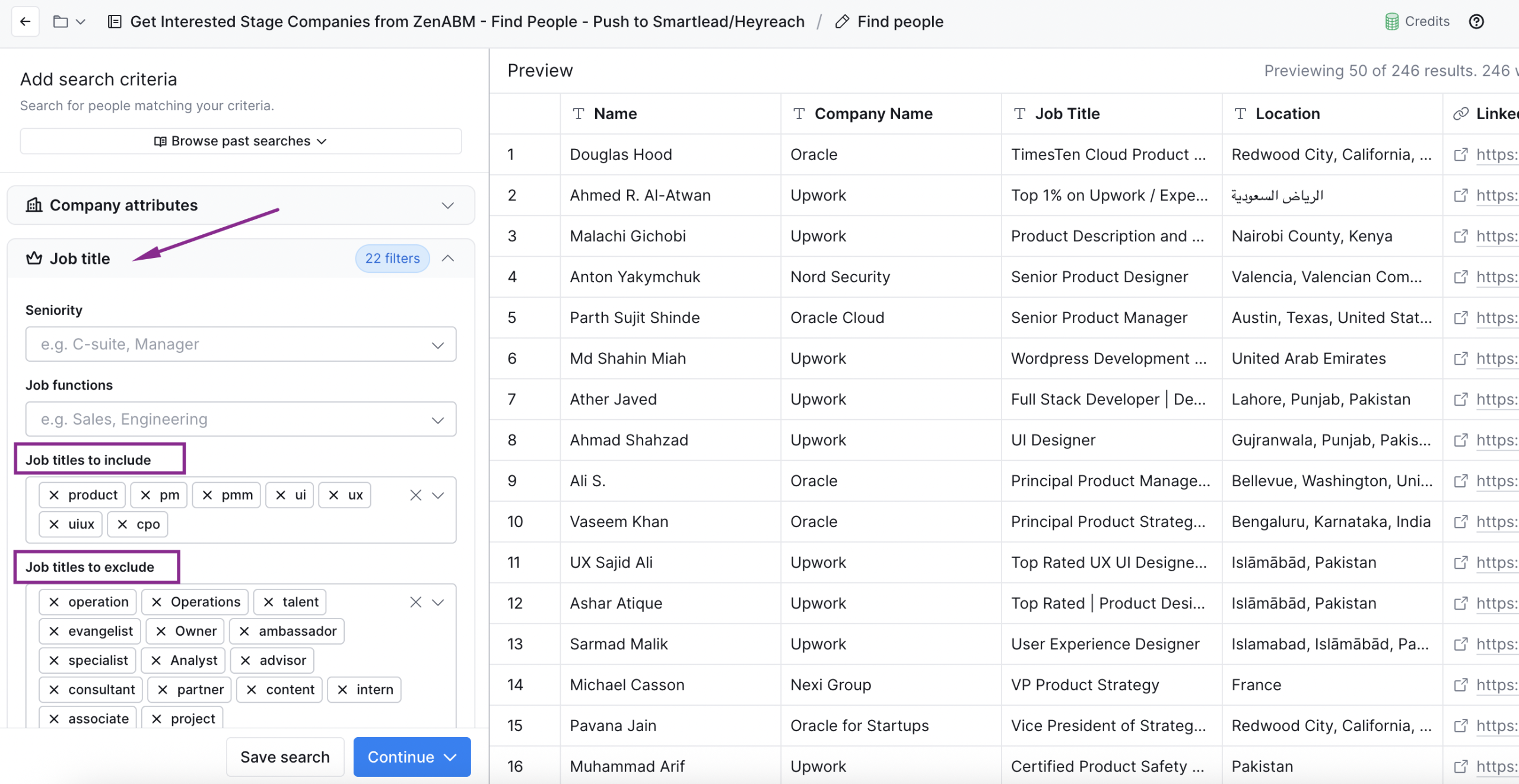Open Douglas Hood's external LinkedIn link icon
1519x784 pixels.
pos(1461,154)
